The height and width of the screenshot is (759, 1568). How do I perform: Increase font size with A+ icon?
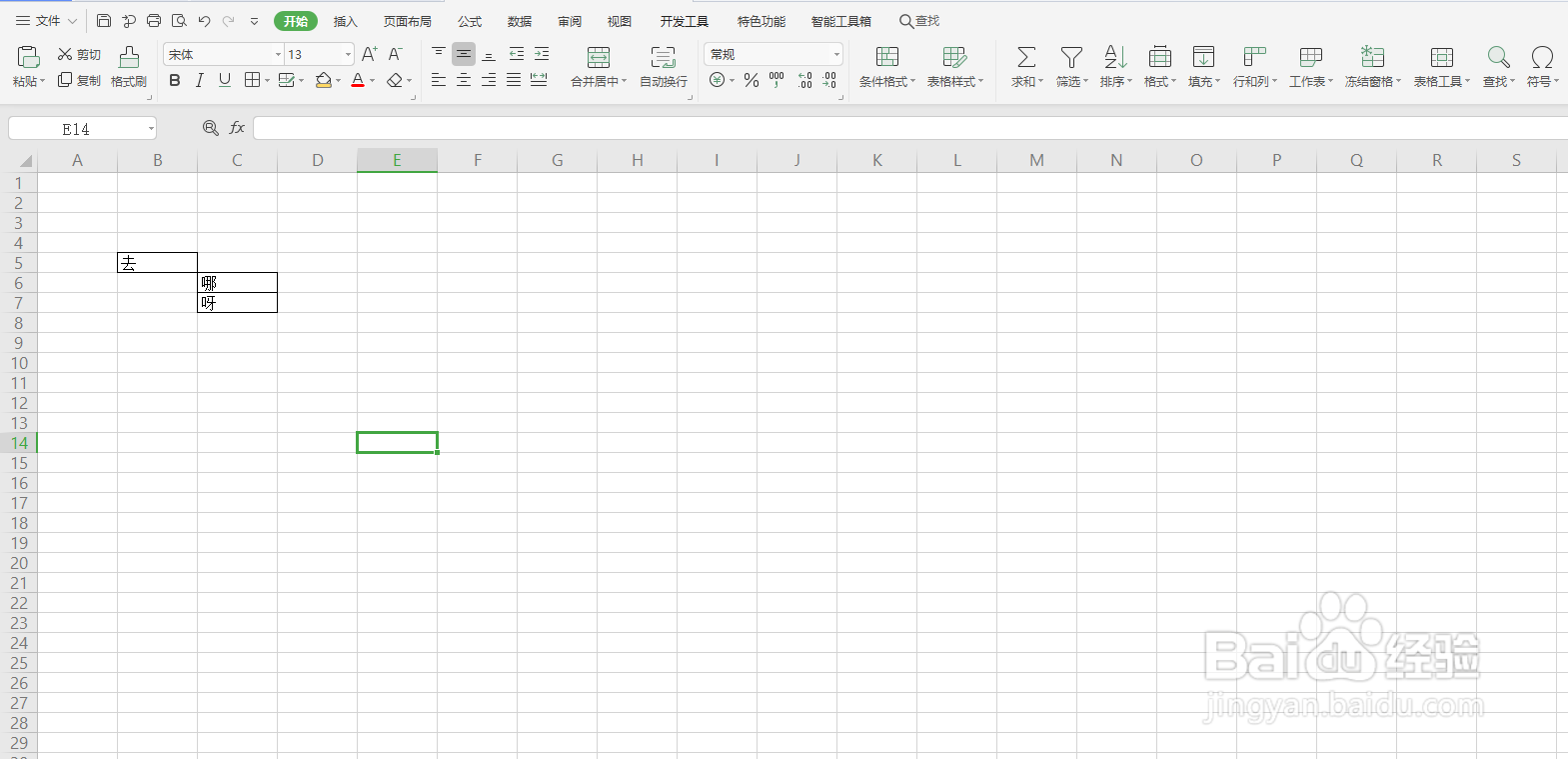pos(369,54)
